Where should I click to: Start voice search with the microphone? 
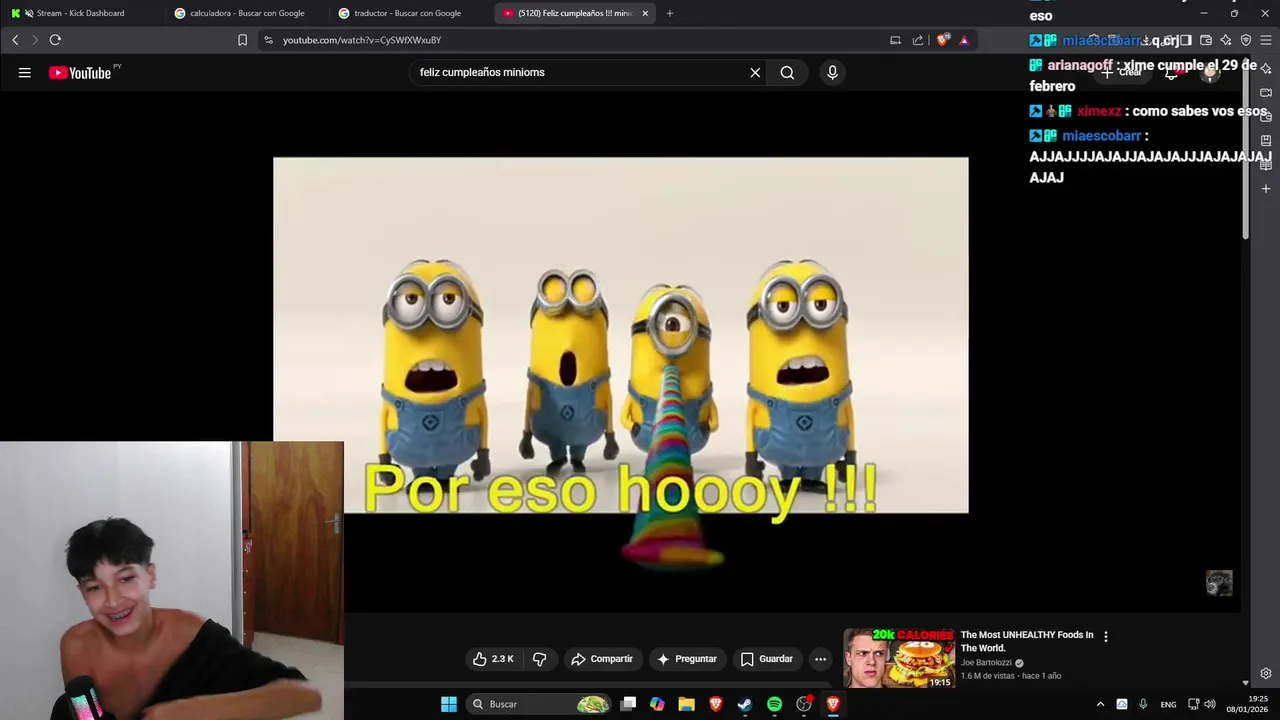(x=832, y=72)
